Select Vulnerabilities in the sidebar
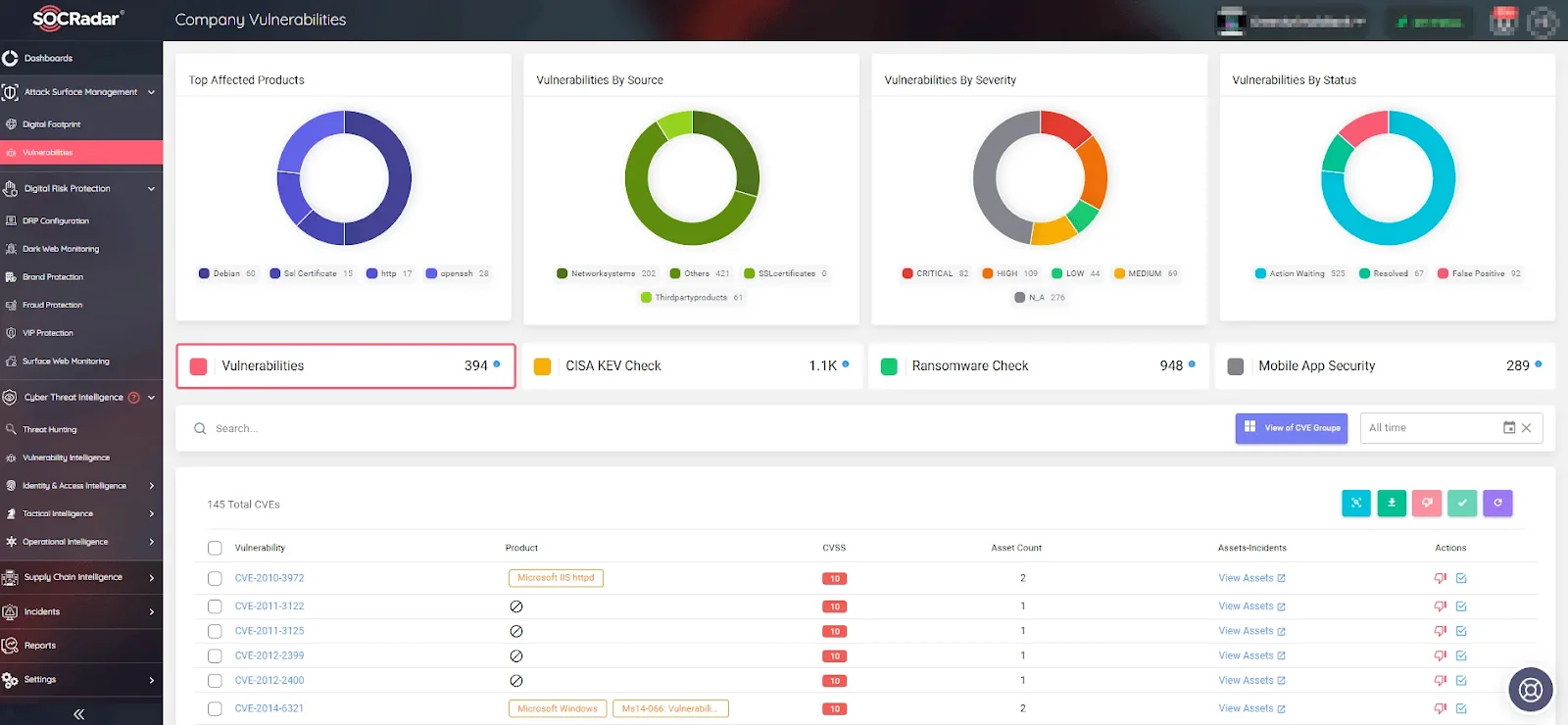This screenshot has width=1568, height=725. pyautogui.click(x=81, y=152)
